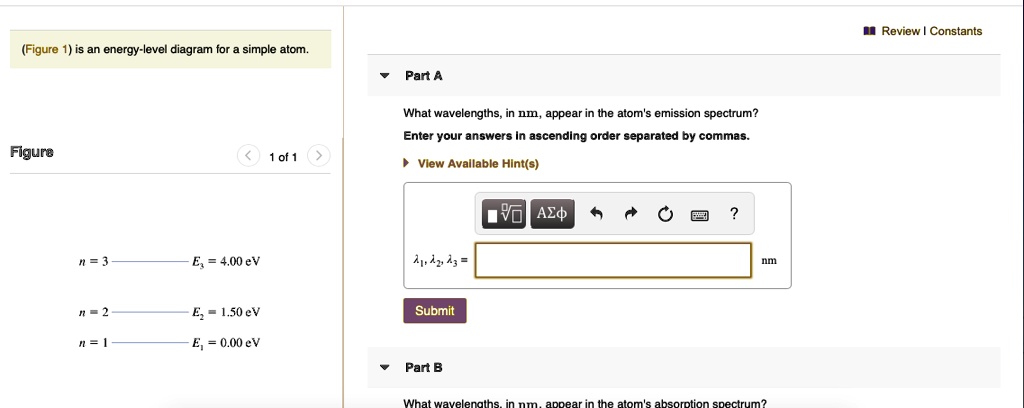Focus the wavelength answer input field
This screenshot has width=1024, height=408.
pyautogui.click(x=613, y=260)
